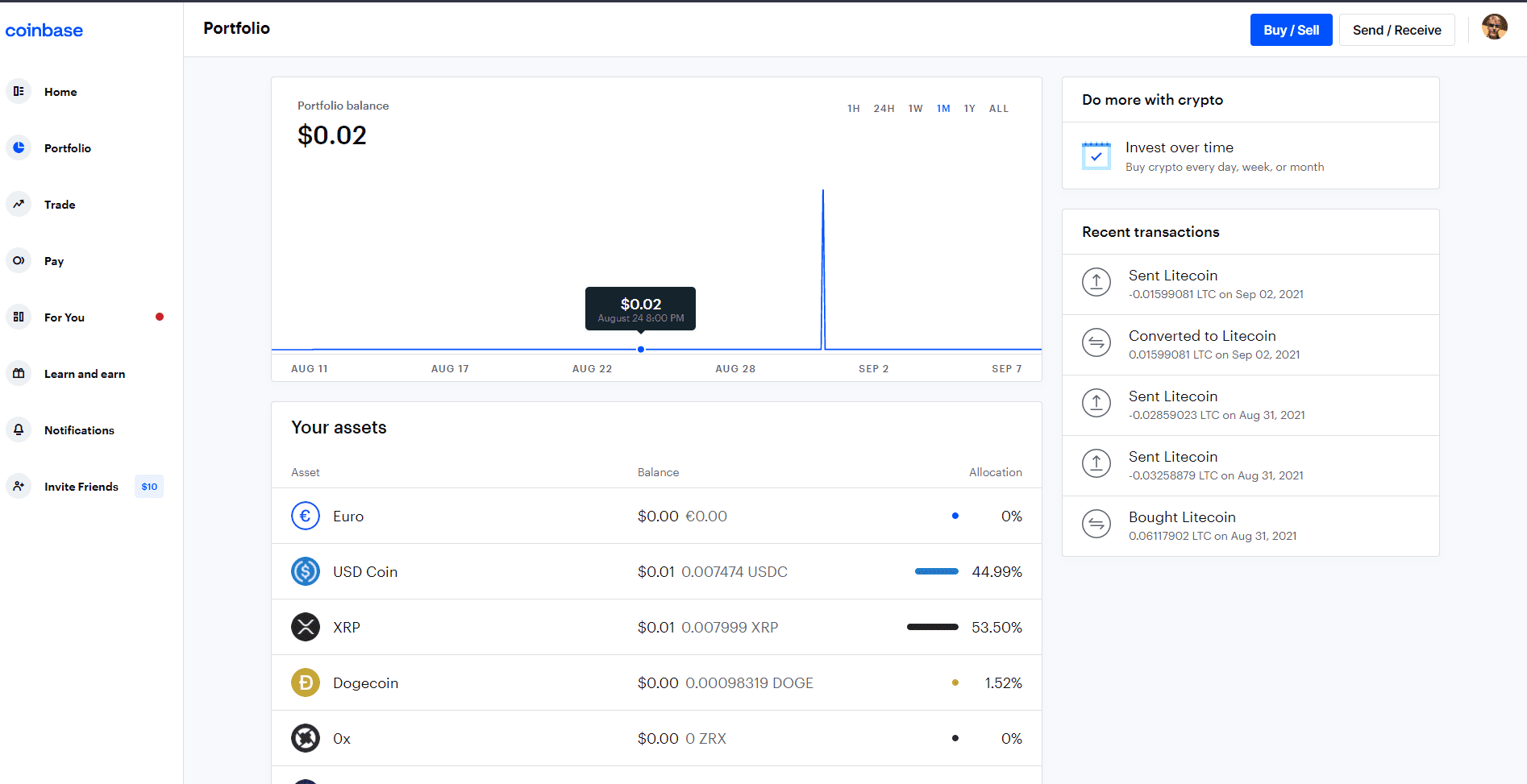Click the $10 invite reward badge
The width and height of the screenshot is (1527, 784).
coord(149,487)
